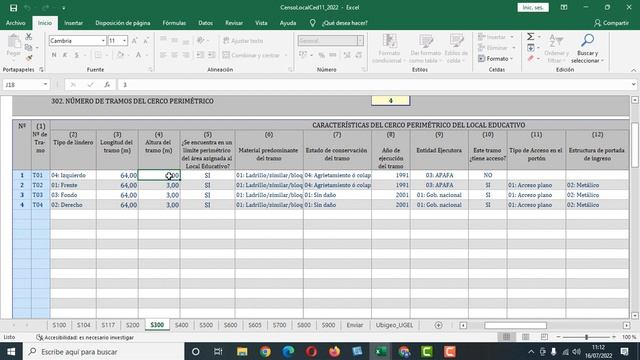
Task: Expand the formula bar
Action: [633, 84]
